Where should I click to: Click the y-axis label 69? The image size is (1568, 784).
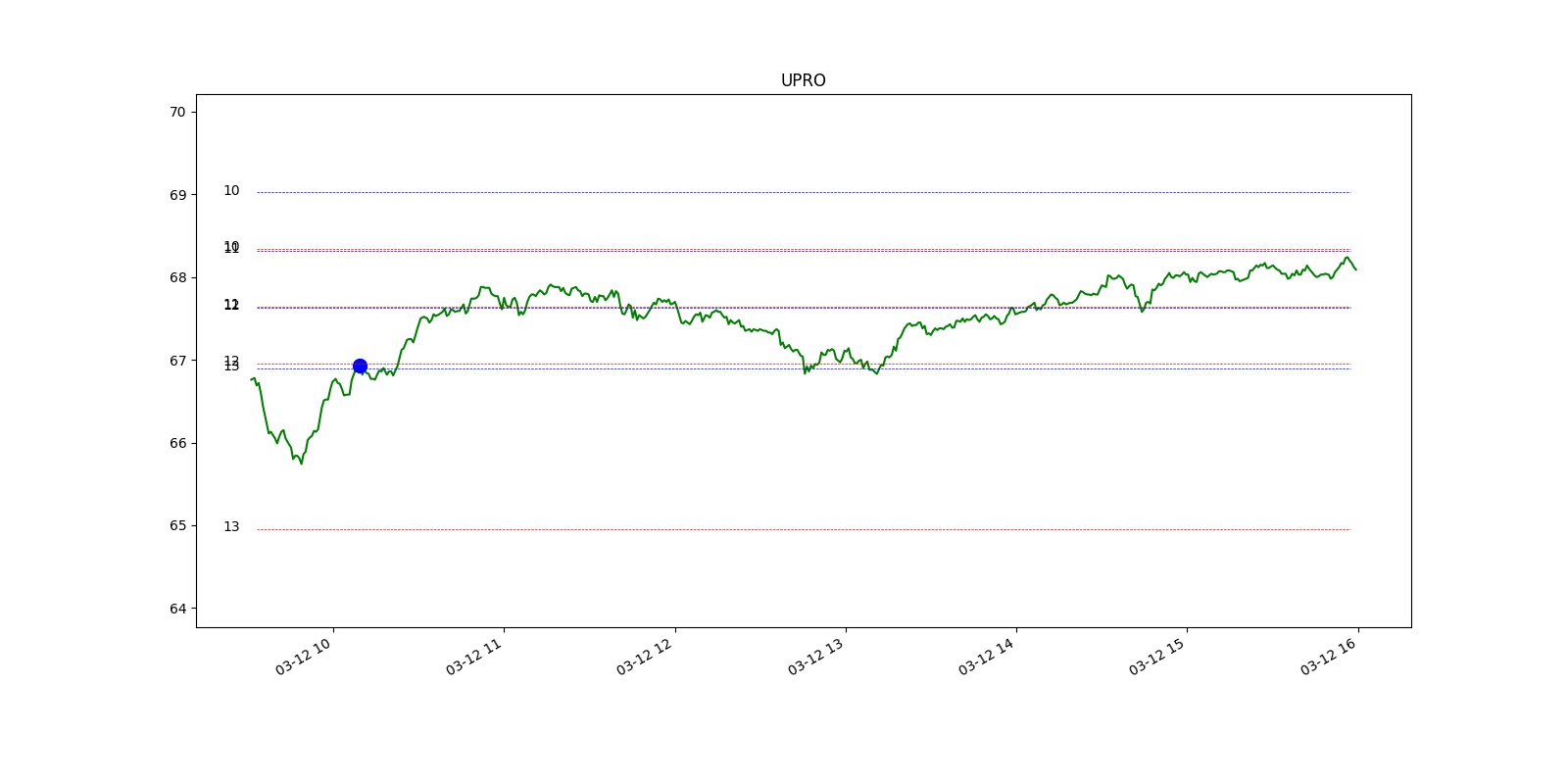click(177, 195)
